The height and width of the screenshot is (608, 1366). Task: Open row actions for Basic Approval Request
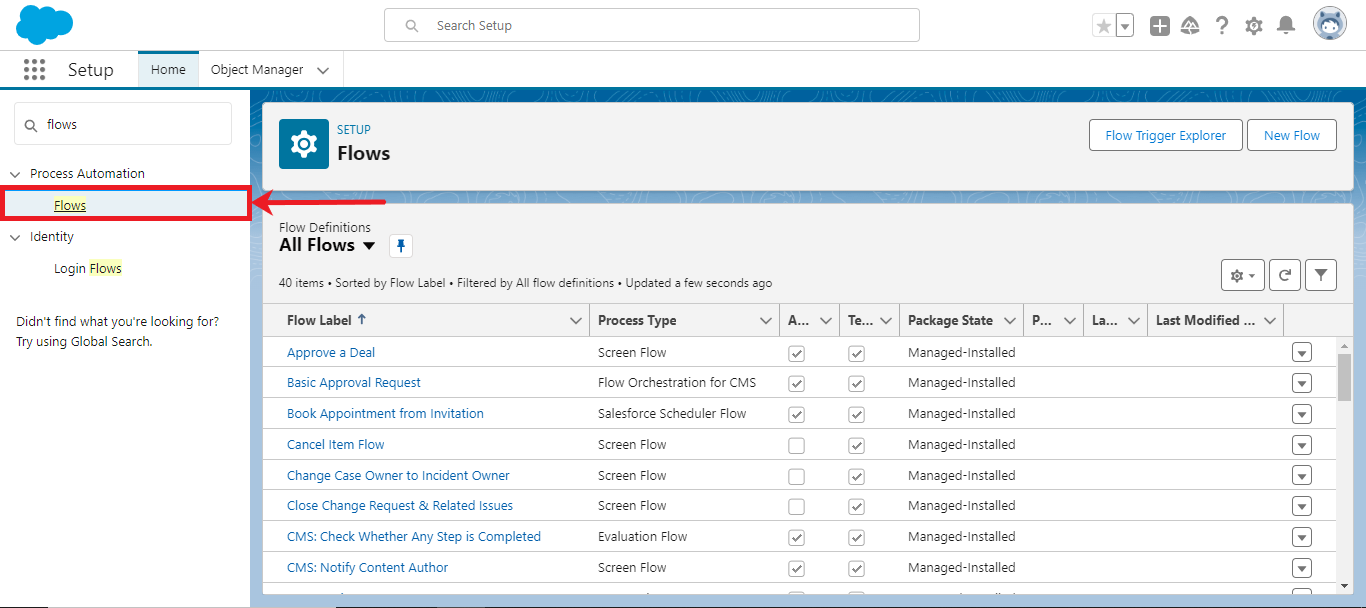point(1301,383)
